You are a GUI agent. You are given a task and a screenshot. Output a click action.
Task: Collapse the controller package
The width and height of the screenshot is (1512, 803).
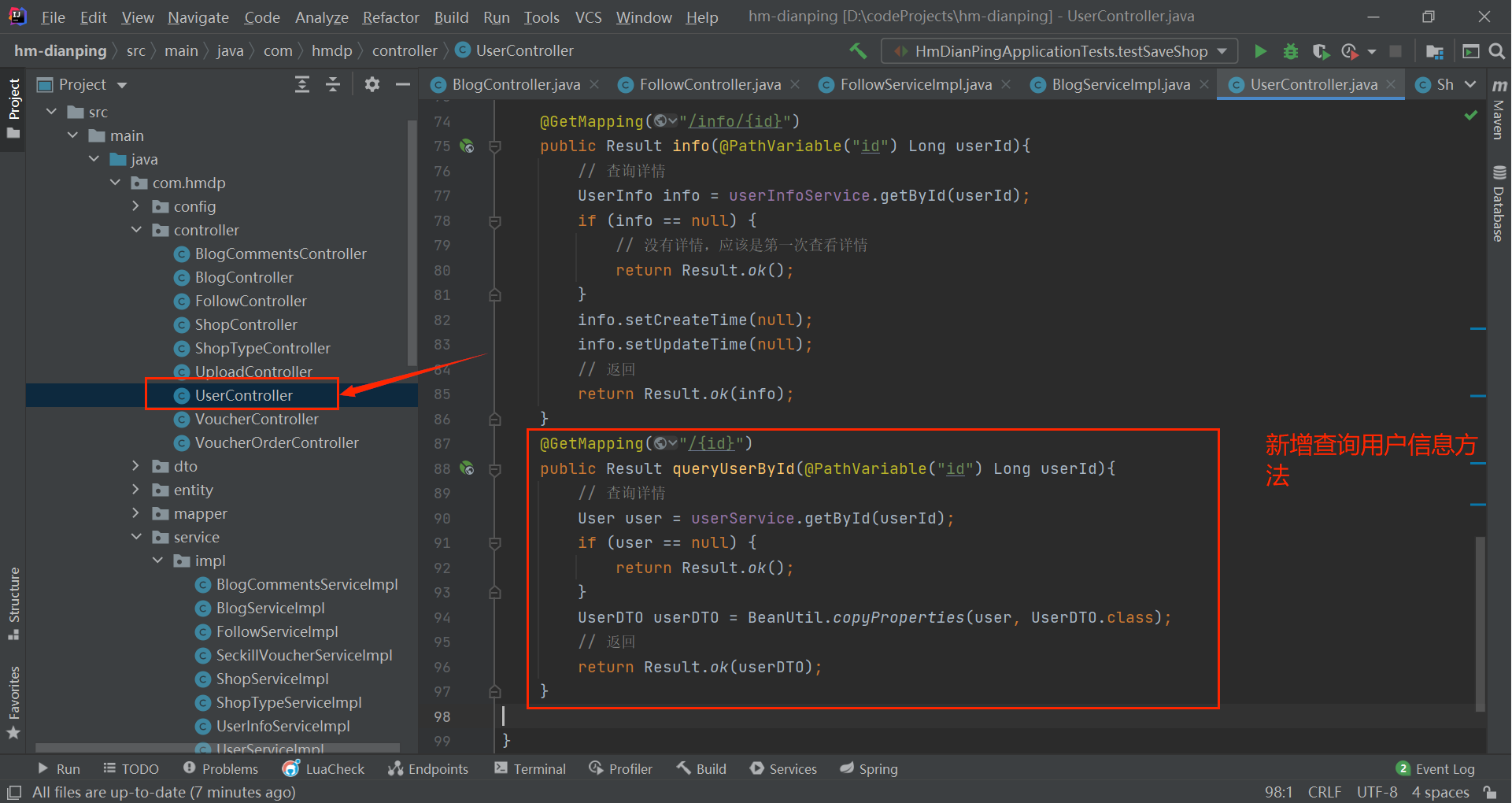click(136, 230)
